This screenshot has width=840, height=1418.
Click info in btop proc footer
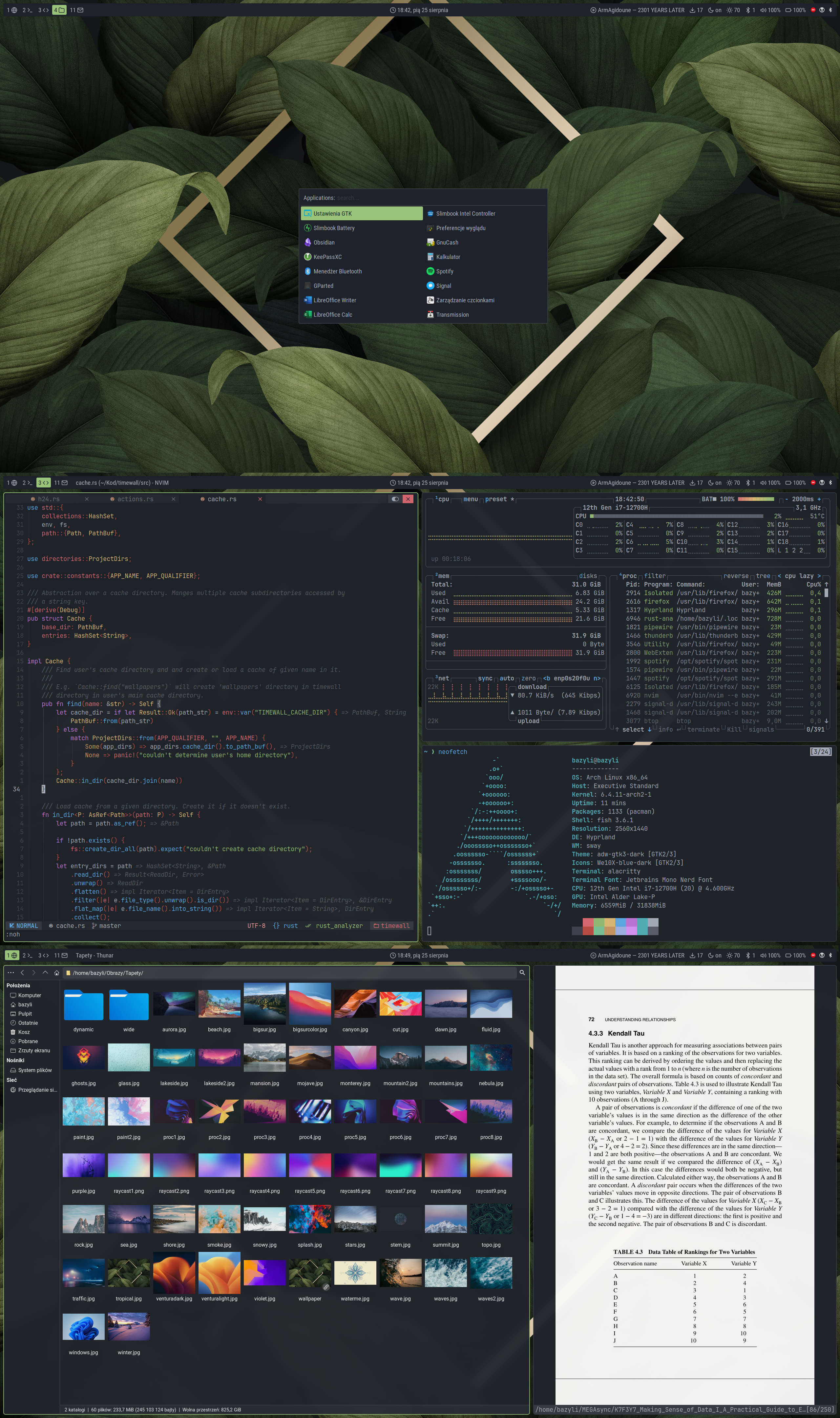click(x=666, y=729)
